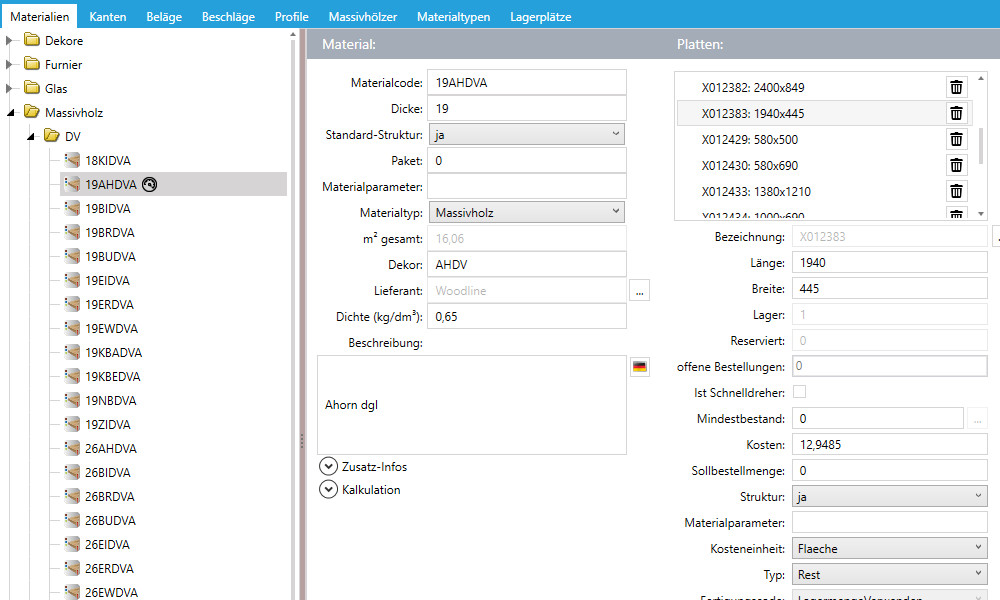Click the Dichte input field
1000x600 pixels.
pos(527,316)
